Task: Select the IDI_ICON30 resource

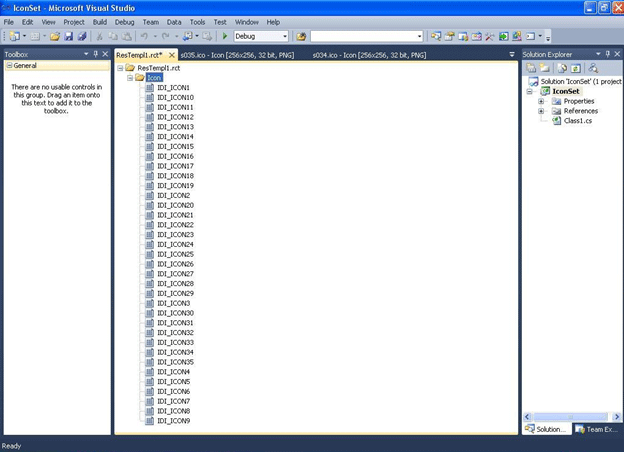Action: 176,313
